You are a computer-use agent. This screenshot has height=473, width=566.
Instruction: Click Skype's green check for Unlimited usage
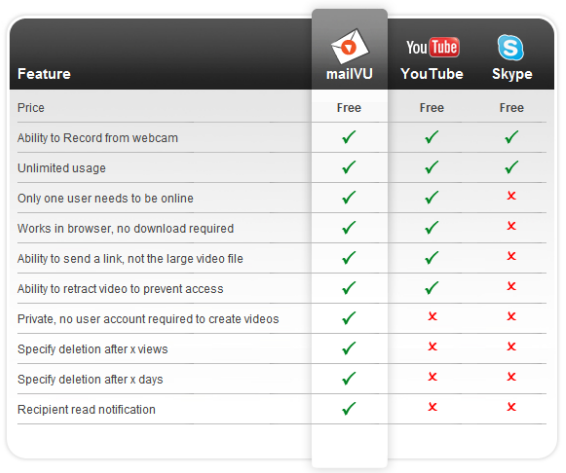512,167
